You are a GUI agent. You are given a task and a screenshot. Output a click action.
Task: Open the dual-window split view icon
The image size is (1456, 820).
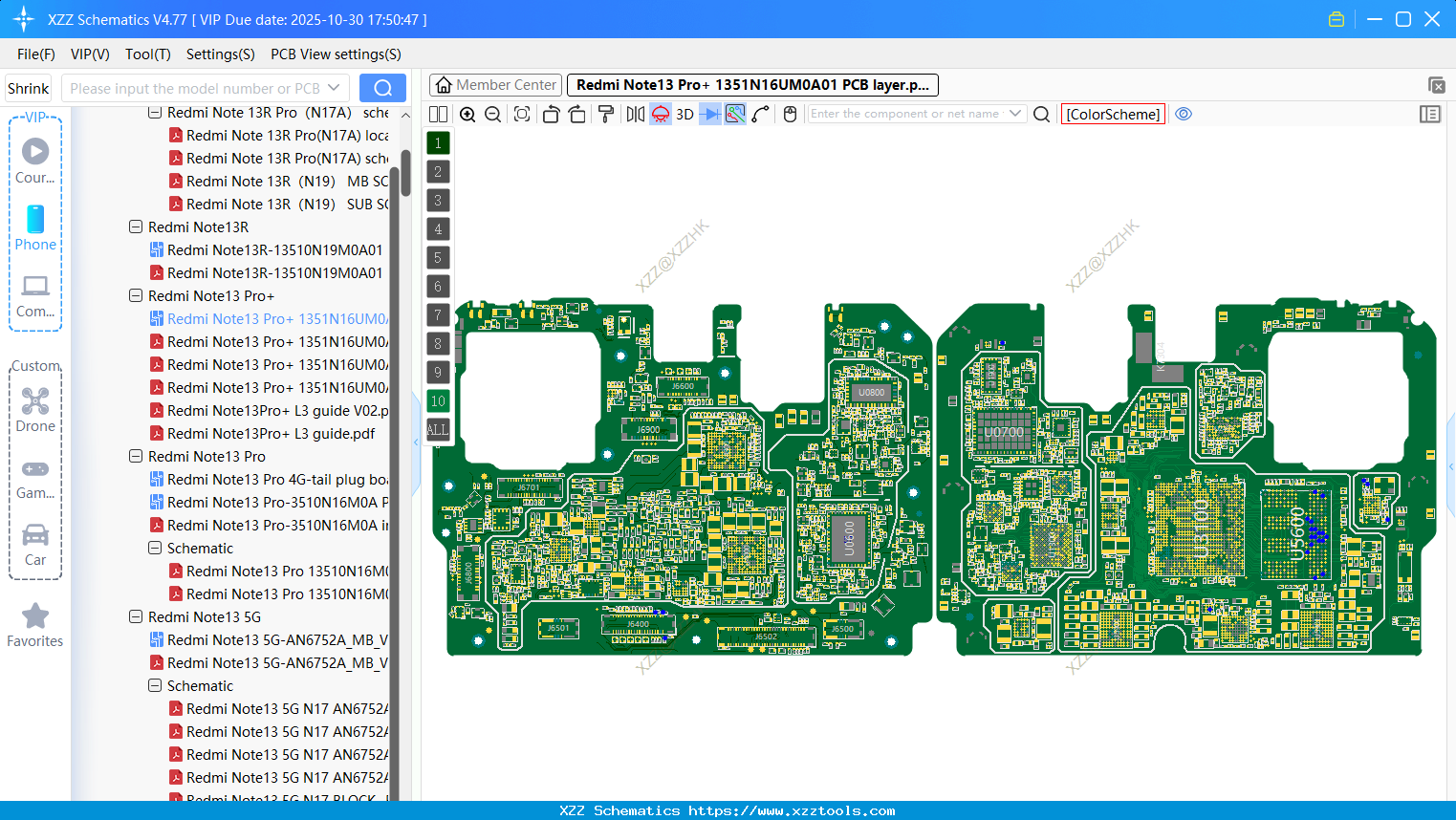pyautogui.click(x=438, y=114)
